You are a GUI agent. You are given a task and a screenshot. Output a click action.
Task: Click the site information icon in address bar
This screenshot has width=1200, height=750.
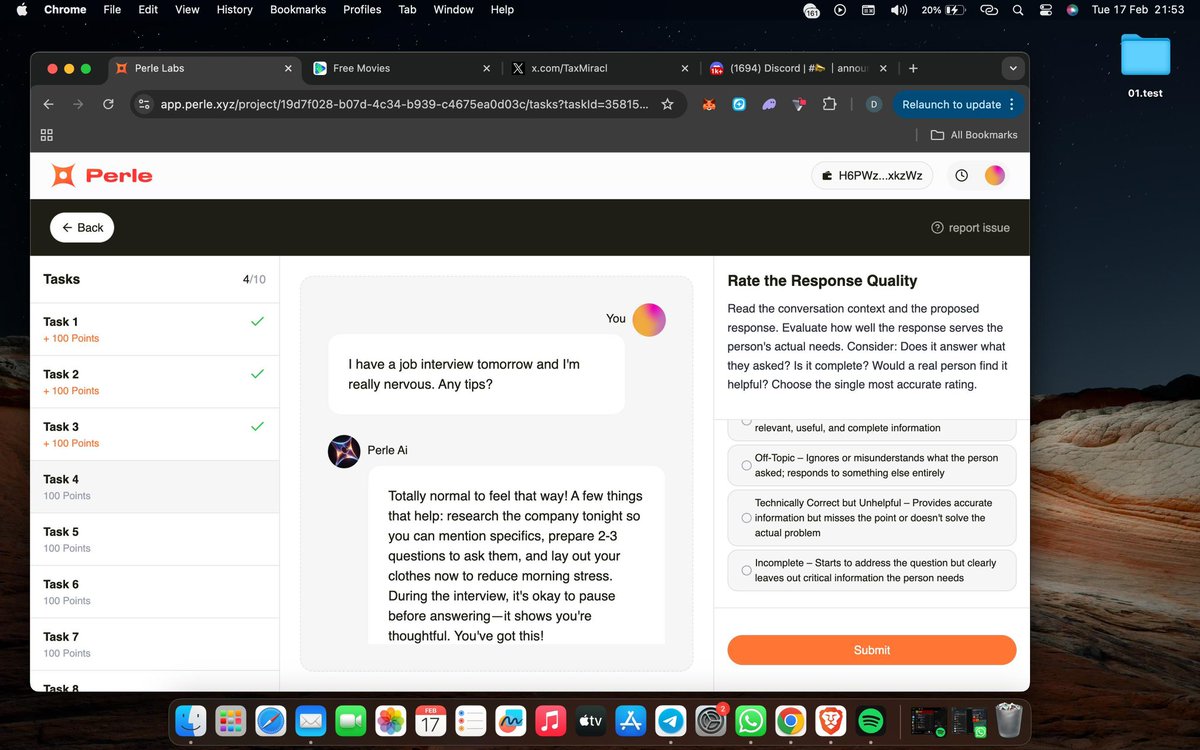144,104
